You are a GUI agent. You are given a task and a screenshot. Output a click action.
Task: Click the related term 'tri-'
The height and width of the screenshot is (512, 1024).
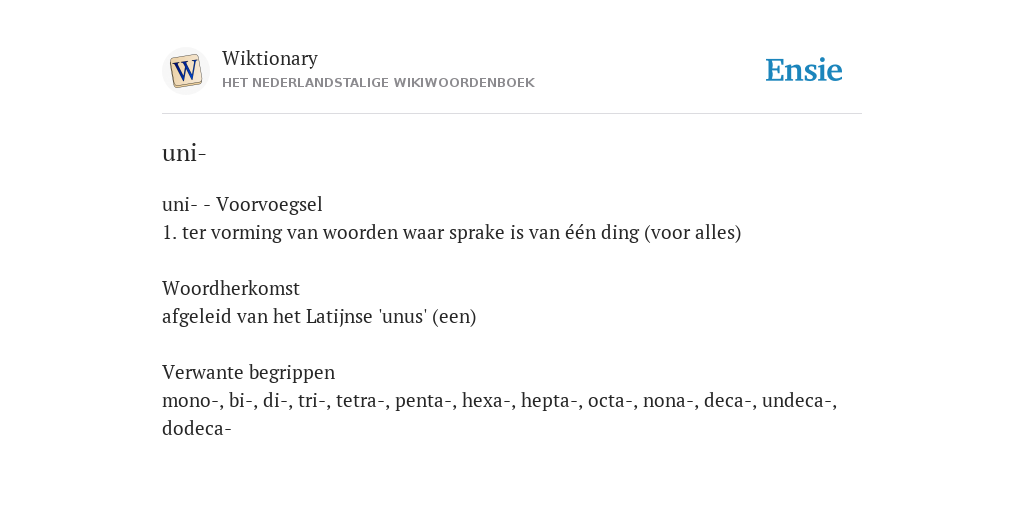(313, 400)
